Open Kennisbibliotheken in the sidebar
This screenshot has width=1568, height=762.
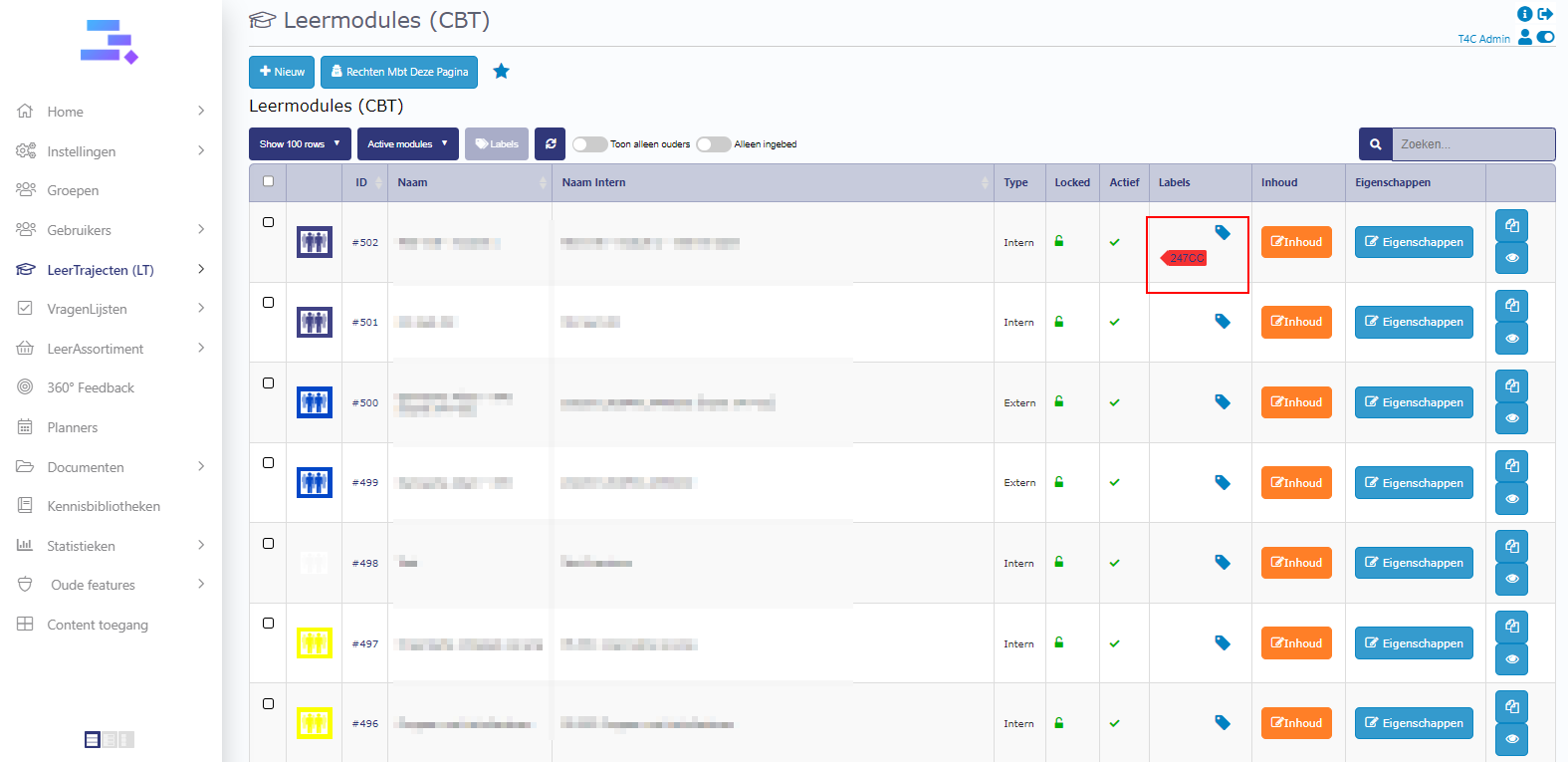[x=104, y=506]
